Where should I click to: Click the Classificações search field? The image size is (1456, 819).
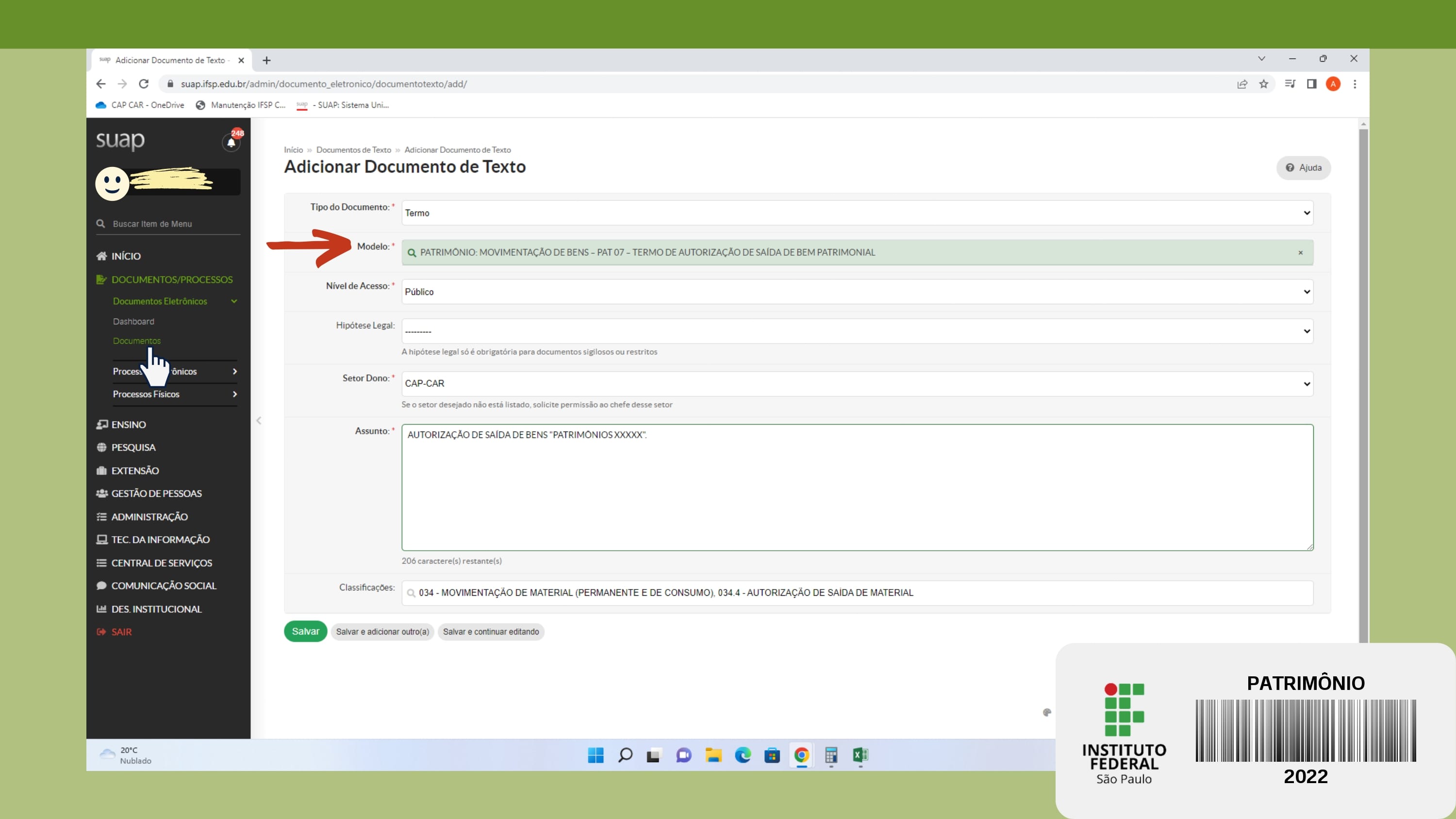857,593
